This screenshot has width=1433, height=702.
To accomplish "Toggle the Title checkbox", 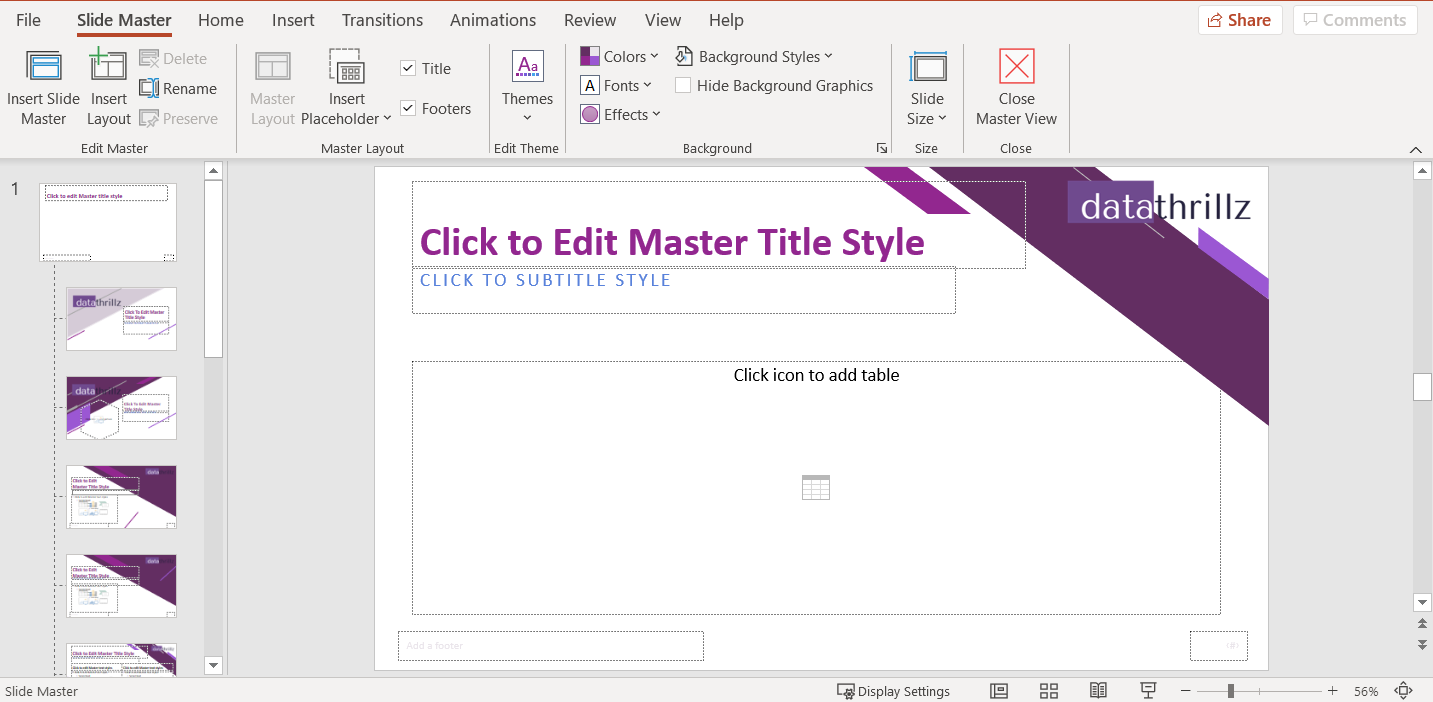I will pos(408,69).
